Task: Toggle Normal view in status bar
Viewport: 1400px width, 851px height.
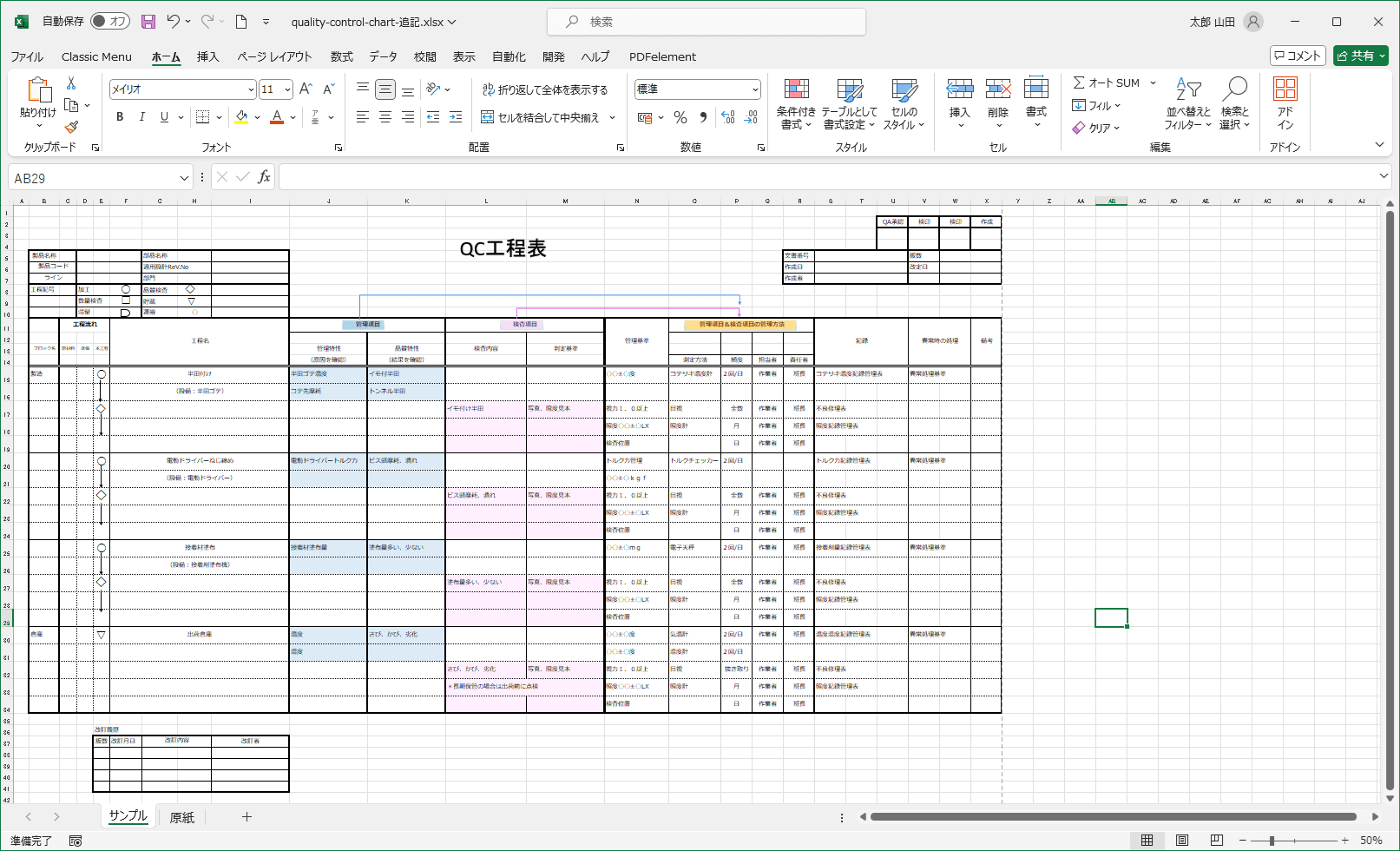Action: click(x=1147, y=840)
